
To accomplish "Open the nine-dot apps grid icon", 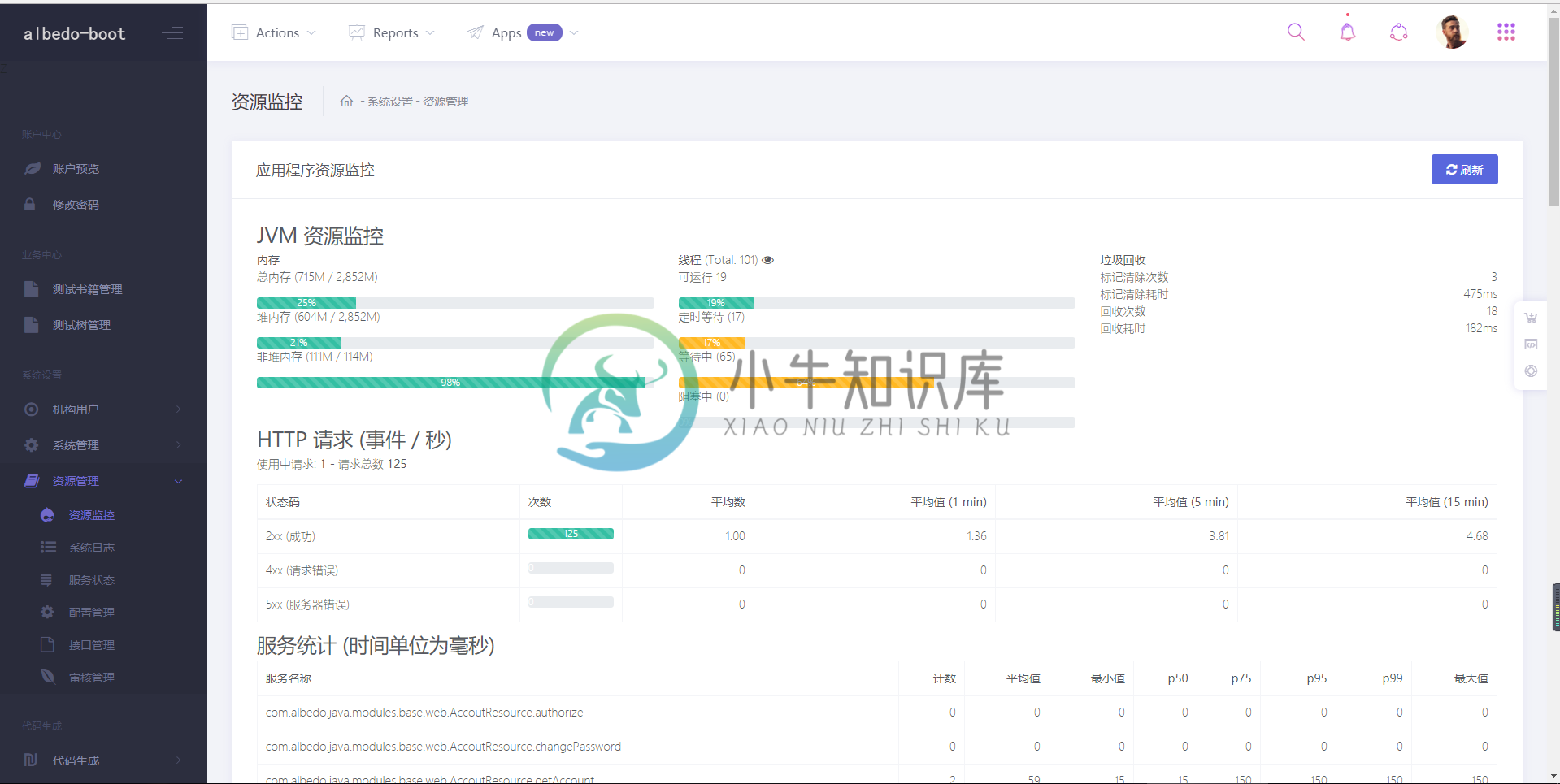I will [x=1506, y=32].
